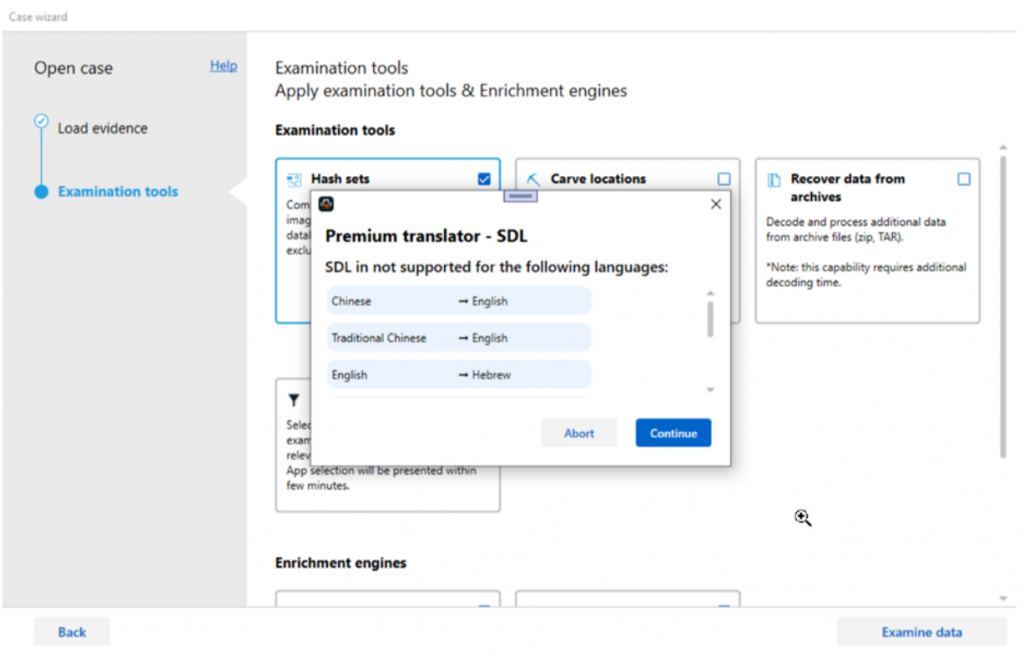This screenshot has height=658, width=1024.
Task: Click the language list scroll up arrow
Action: pyautogui.click(x=711, y=294)
